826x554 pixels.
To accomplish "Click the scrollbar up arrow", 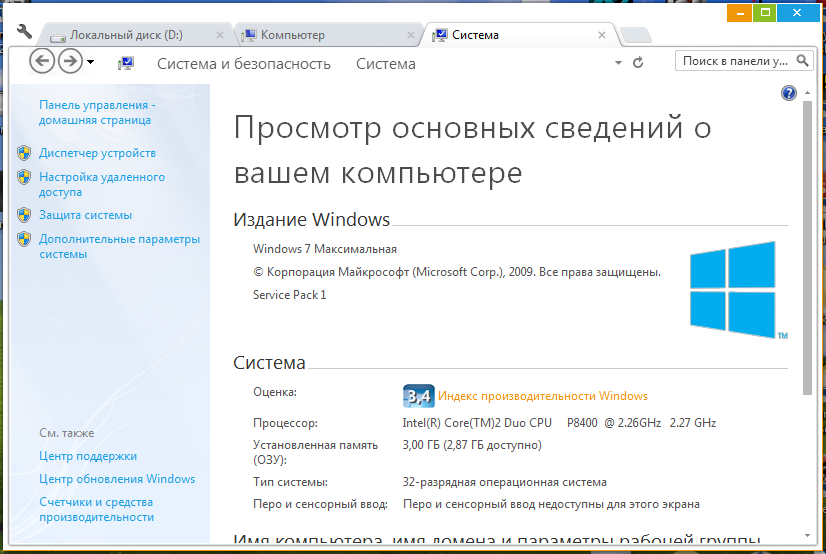I will click(807, 93).
